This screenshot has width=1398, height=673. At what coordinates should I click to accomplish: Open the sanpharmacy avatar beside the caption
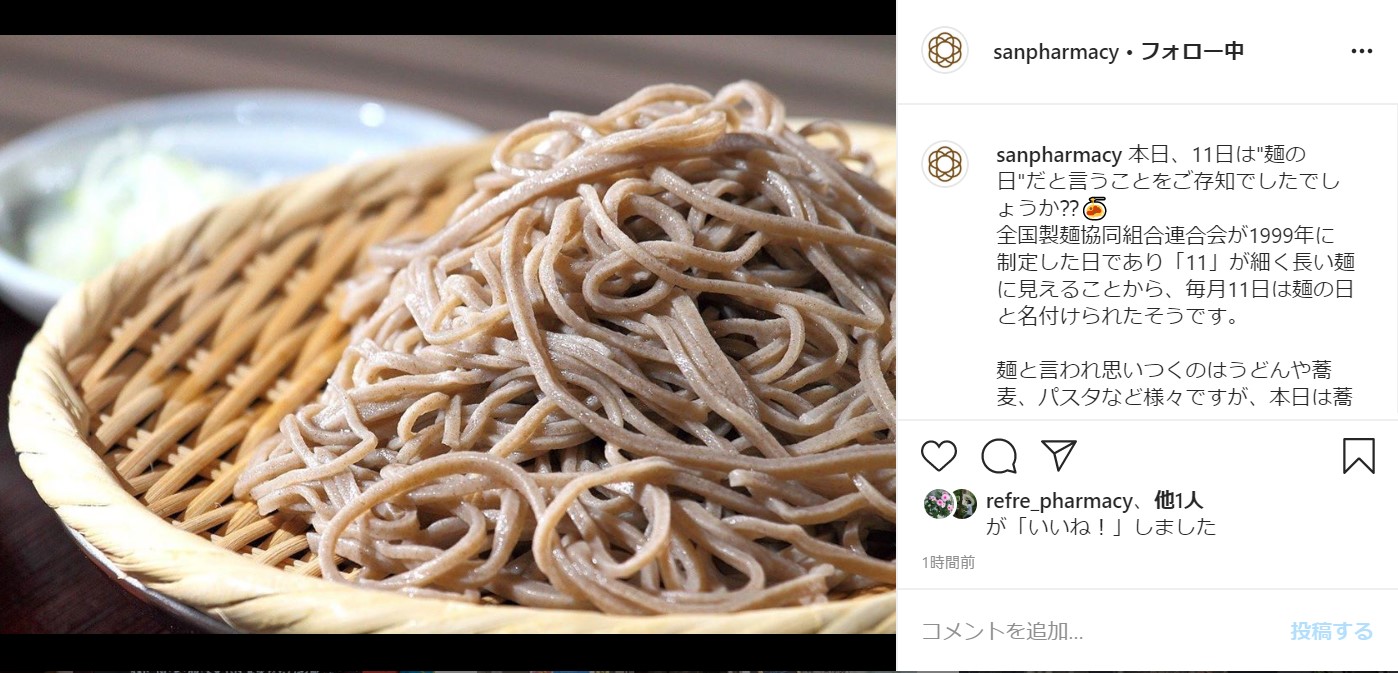pyautogui.click(x=944, y=164)
